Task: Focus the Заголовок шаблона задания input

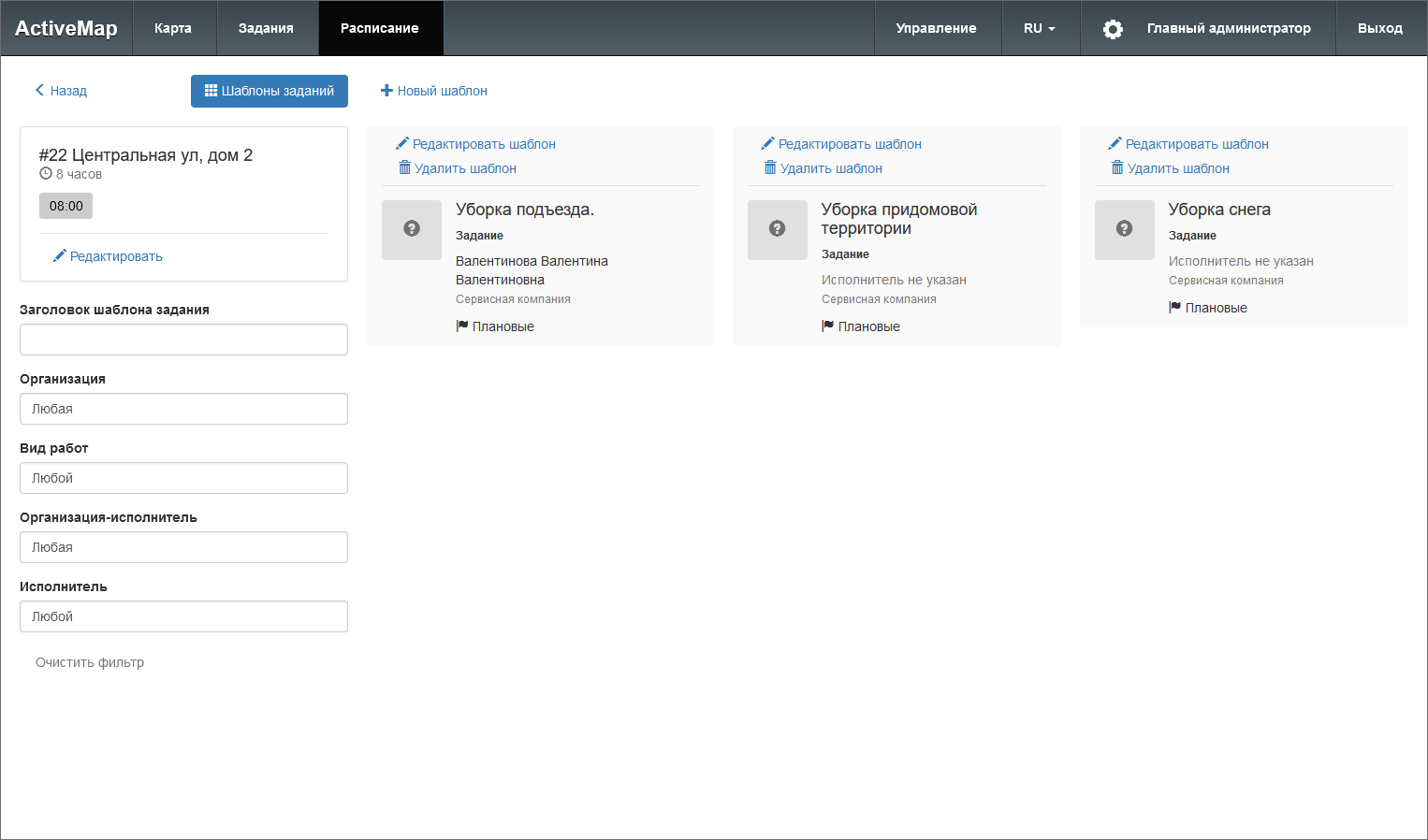Action: pyautogui.click(x=183, y=340)
